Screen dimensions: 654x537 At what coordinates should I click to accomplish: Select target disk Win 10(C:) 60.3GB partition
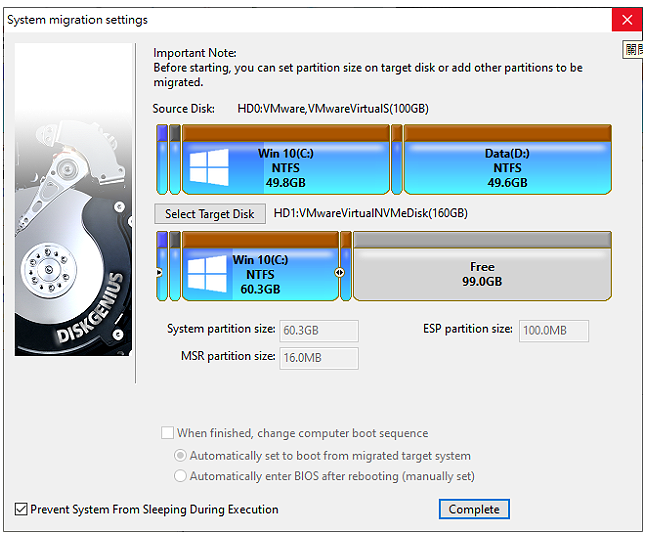point(260,266)
